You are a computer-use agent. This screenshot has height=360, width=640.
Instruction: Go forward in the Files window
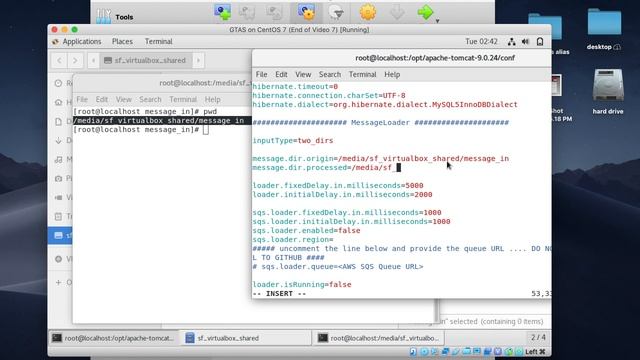click(75, 60)
